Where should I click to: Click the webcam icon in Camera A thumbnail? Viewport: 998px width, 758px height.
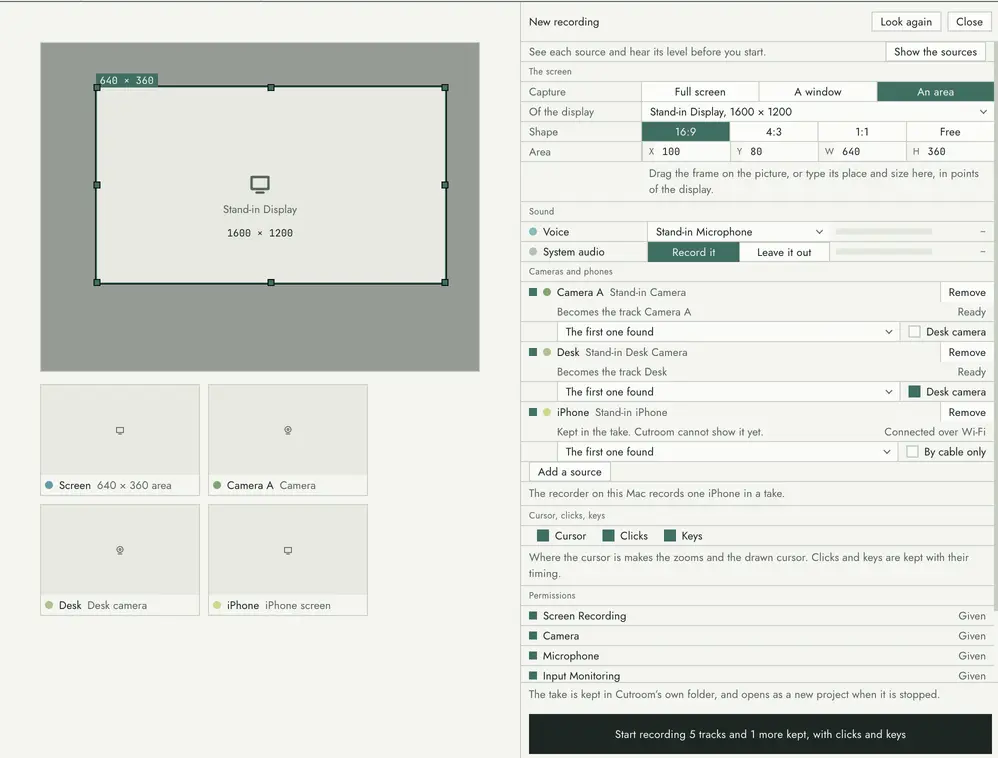tap(288, 430)
